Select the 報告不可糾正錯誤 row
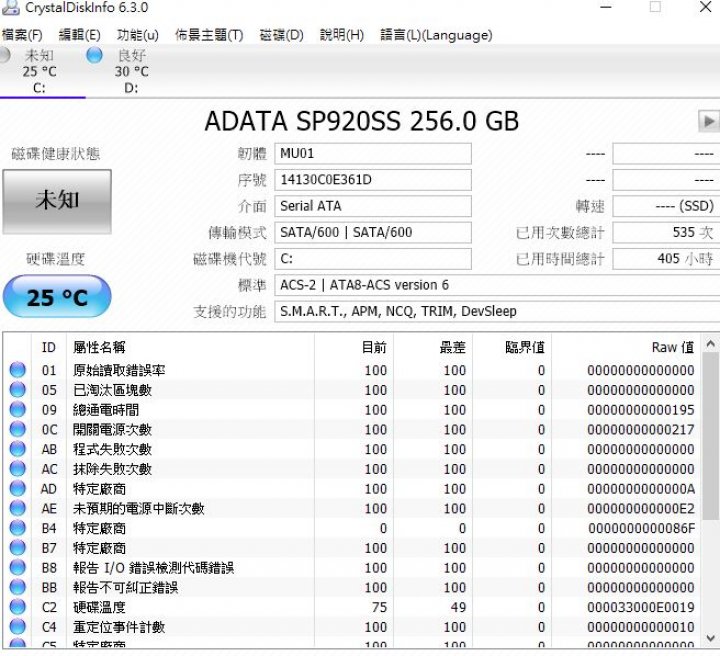The height and width of the screenshot is (656, 720). [352, 587]
